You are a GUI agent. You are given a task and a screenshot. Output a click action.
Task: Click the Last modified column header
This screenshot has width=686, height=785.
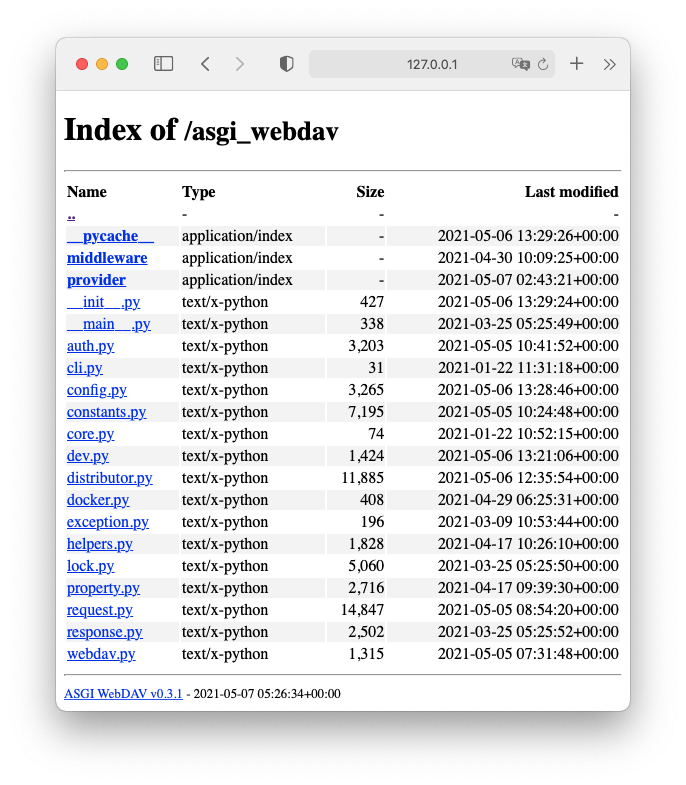pyautogui.click(x=571, y=192)
